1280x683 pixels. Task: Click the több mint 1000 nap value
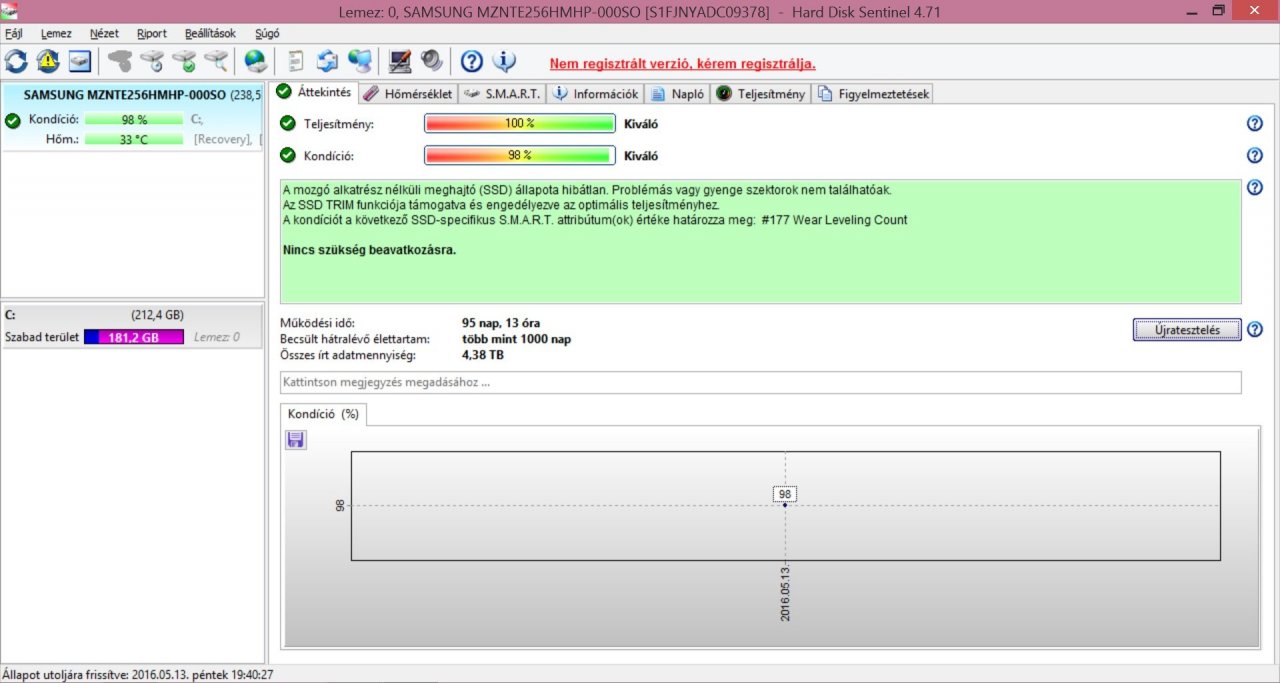pyautogui.click(x=516, y=339)
